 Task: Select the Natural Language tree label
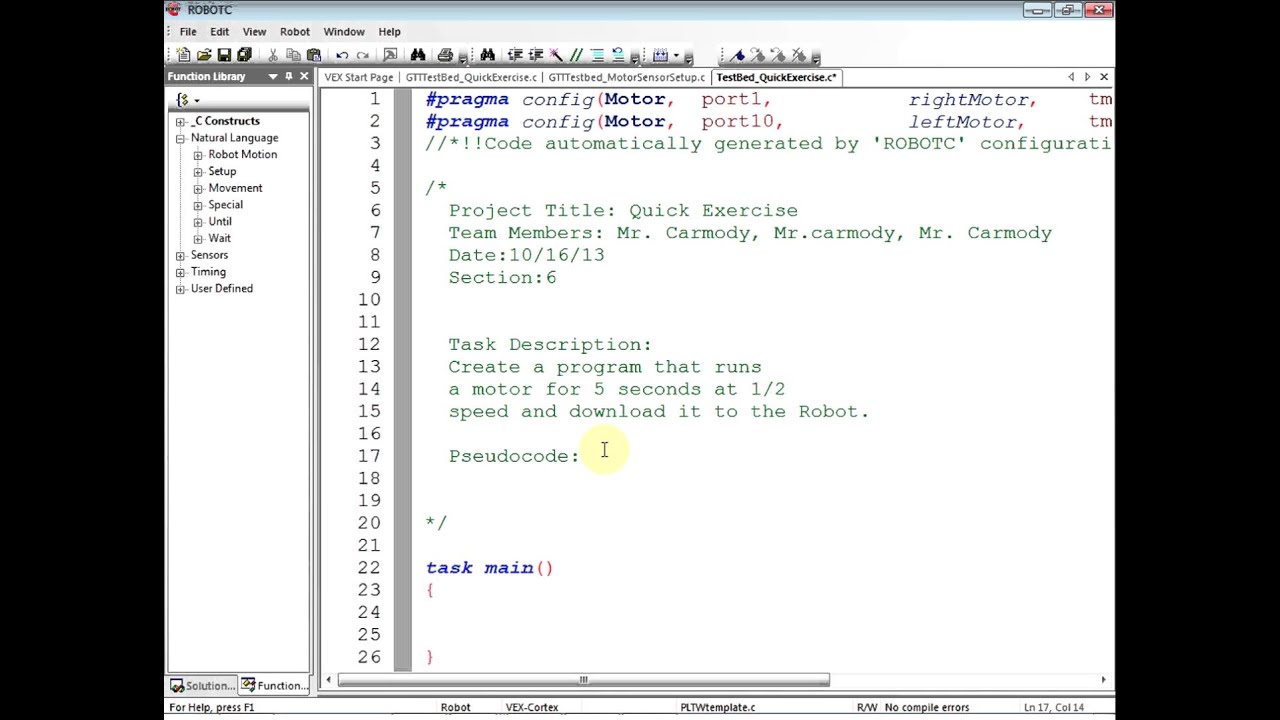coord(234,138)
